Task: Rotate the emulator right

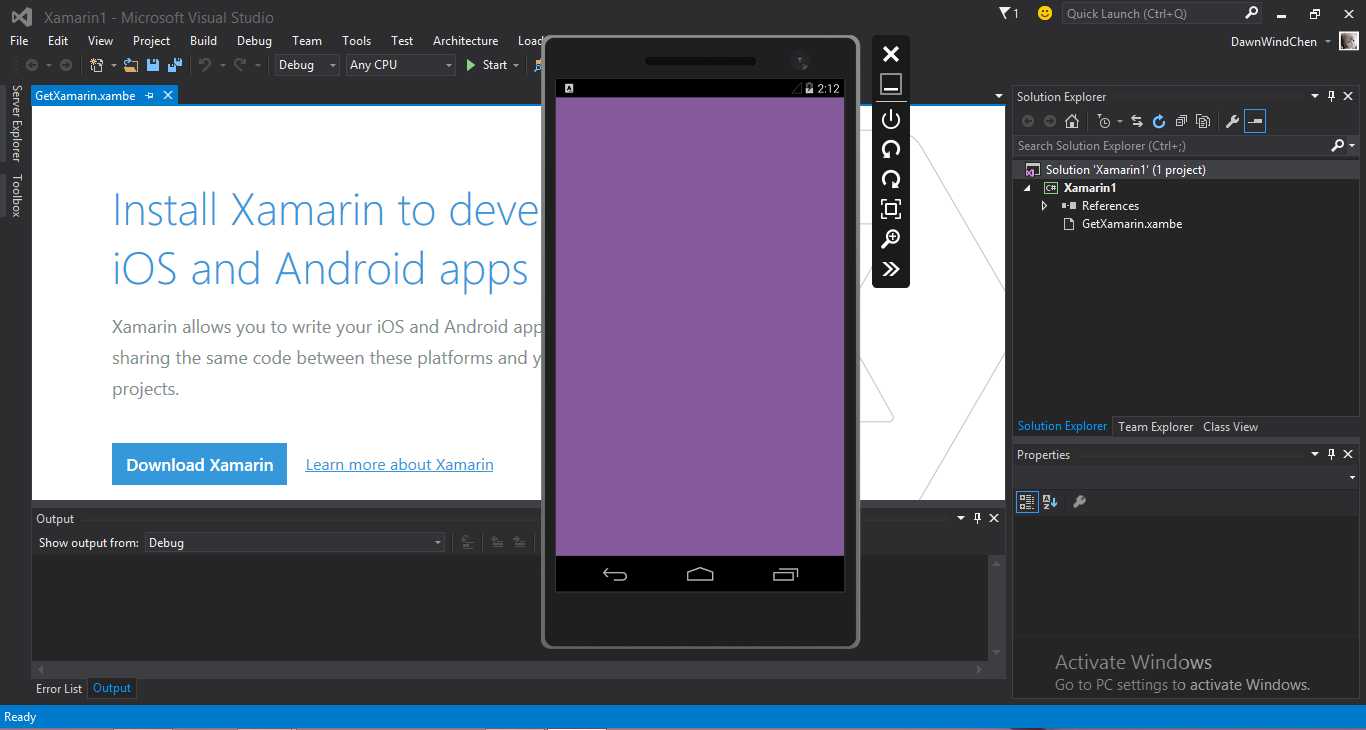Action: click(890, 179)
